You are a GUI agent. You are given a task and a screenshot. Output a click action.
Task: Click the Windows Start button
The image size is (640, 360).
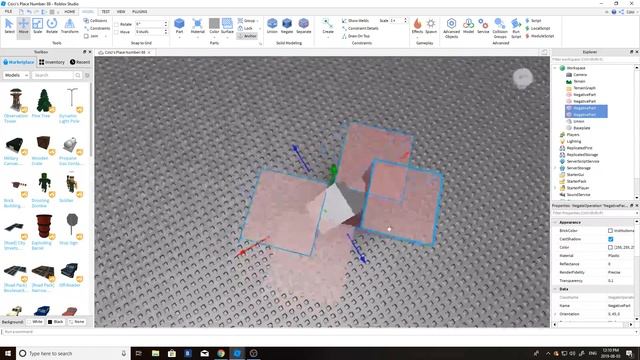[x=8, y=353]
